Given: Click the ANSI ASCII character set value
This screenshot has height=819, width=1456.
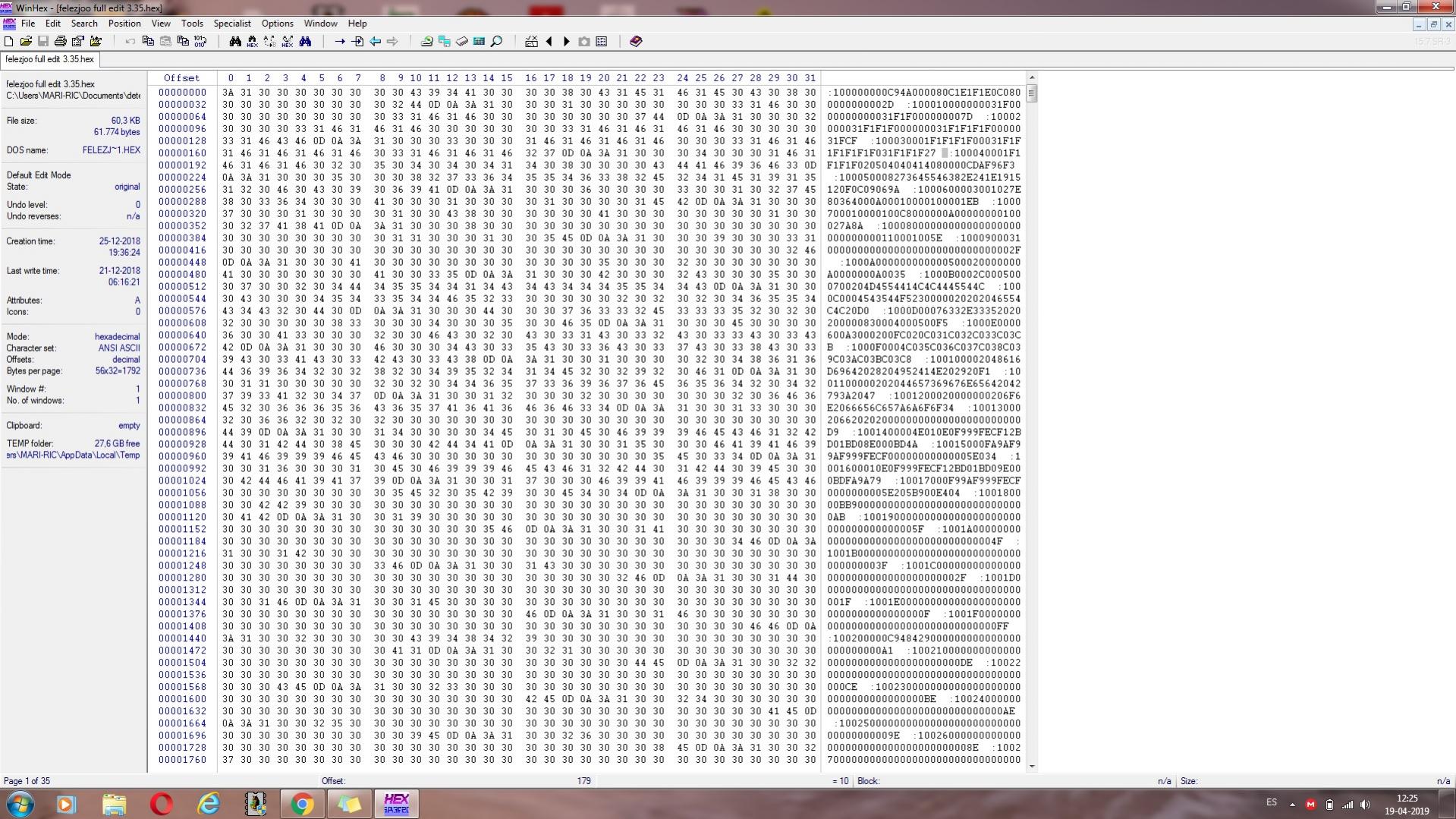Looking at the screenshot, I should pos(119,348).
